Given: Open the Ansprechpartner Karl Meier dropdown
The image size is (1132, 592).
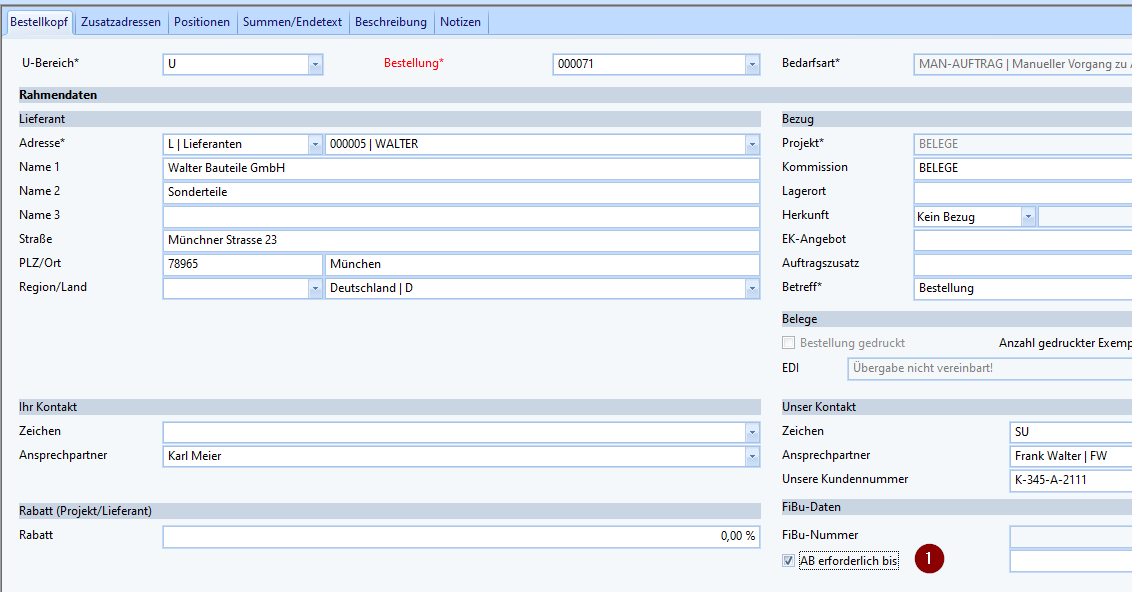Looking at the screenshot, I should (x=752, y=456).
